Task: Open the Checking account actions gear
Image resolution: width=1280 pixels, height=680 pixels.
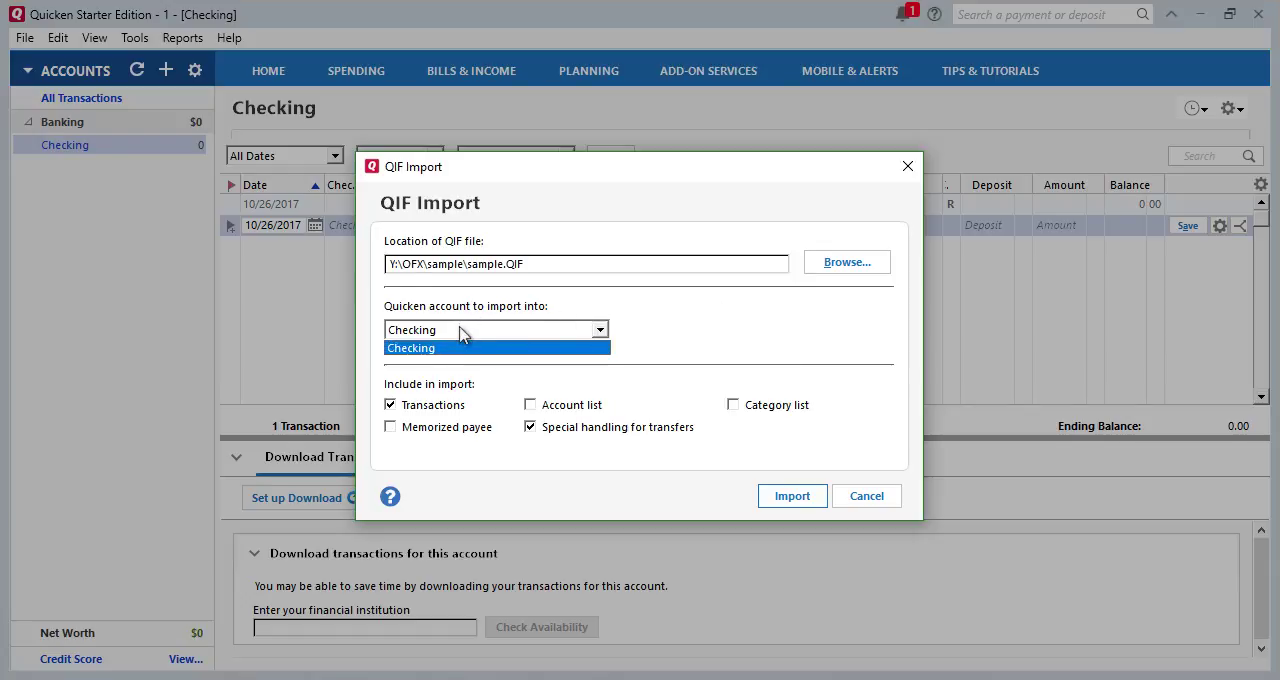Action: [x=1232, y=108]
